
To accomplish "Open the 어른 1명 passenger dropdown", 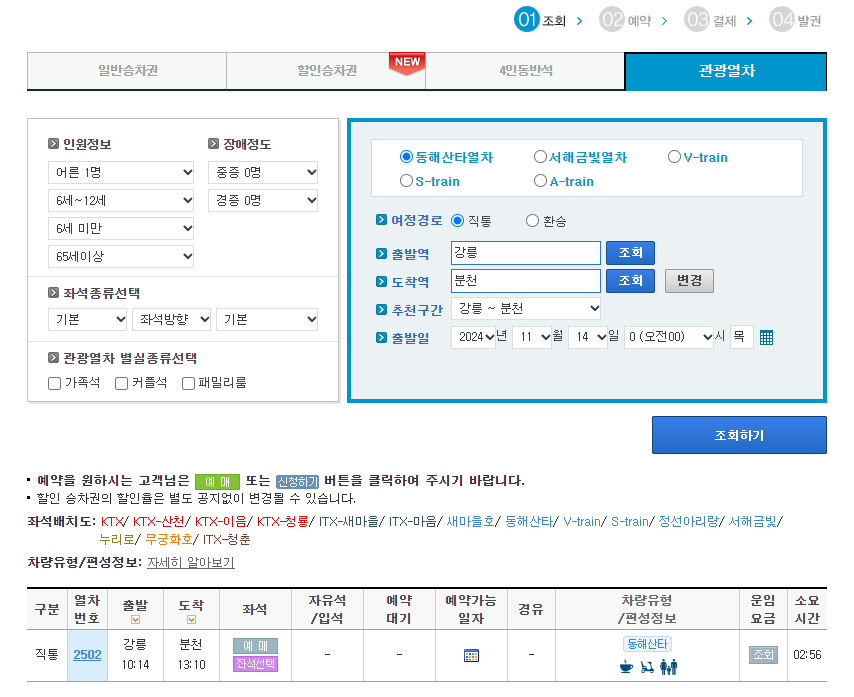I will click(120, 172).
